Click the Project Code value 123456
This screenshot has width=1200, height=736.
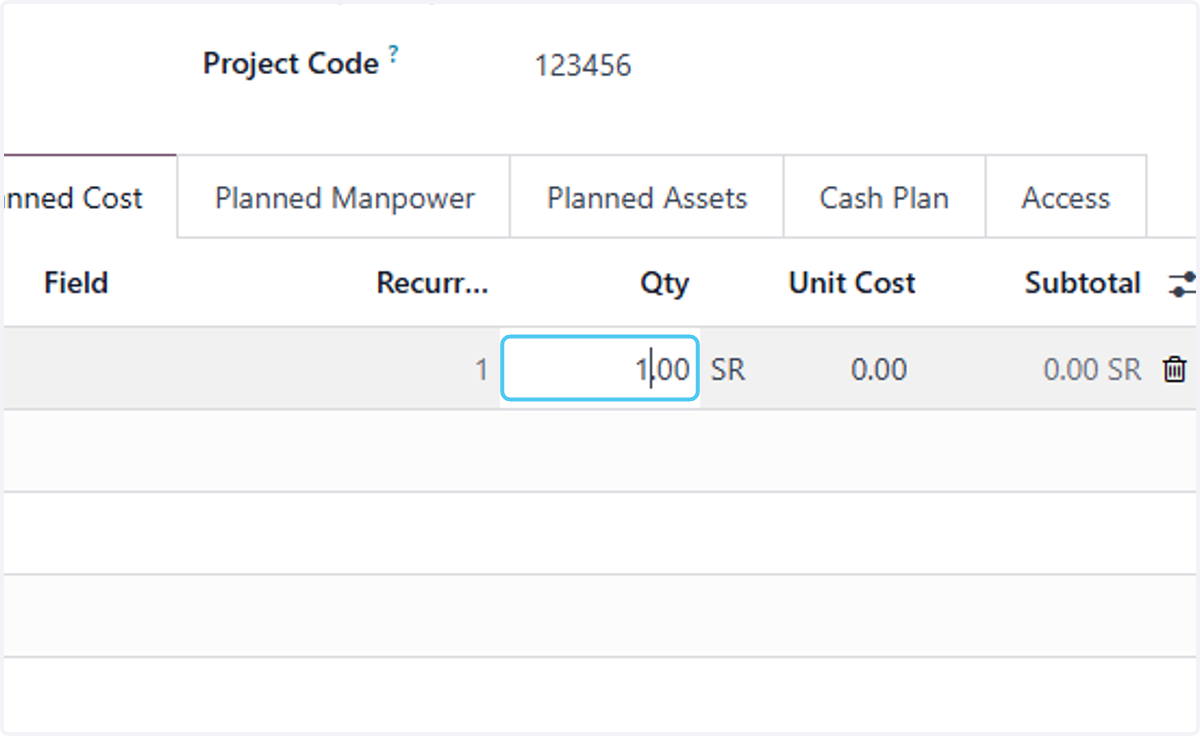tap(583, 66)
